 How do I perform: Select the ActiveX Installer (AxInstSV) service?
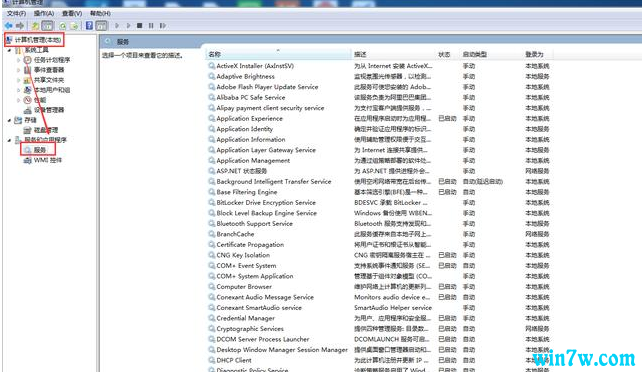coord(255,66)
